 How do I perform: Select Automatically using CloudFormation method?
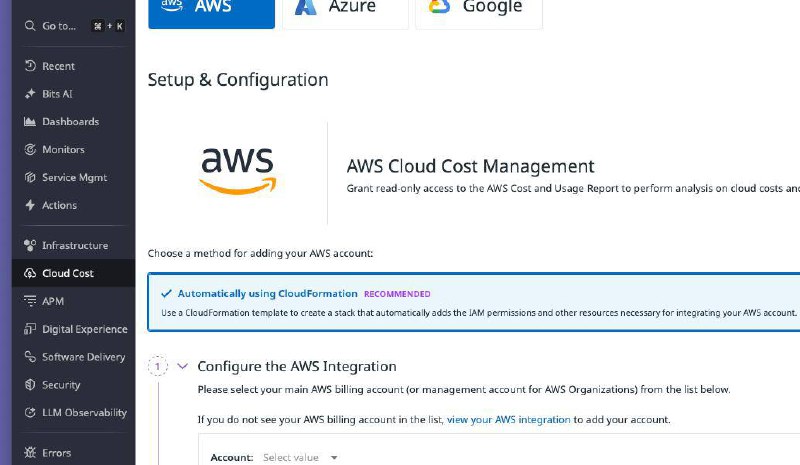click(x=473, y=302)
